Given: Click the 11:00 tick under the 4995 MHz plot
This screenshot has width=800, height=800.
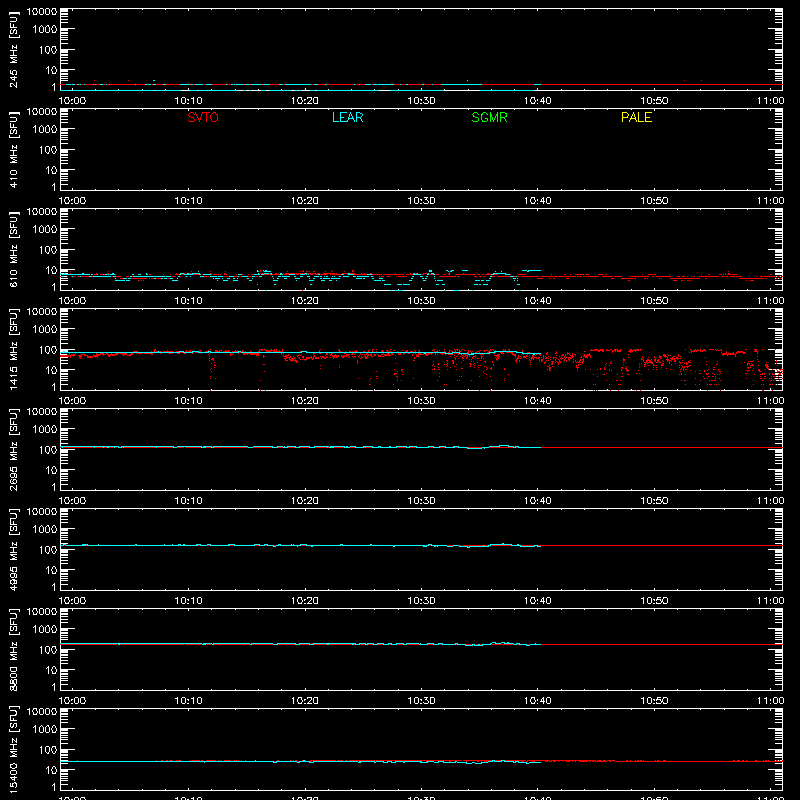Looking at the screenshot, I should click(770, 601).
